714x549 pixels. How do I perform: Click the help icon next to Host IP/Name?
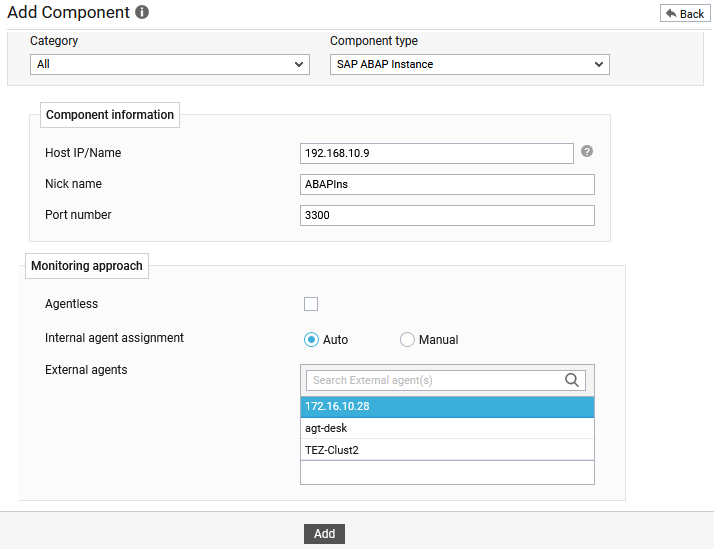coord(587,152)
